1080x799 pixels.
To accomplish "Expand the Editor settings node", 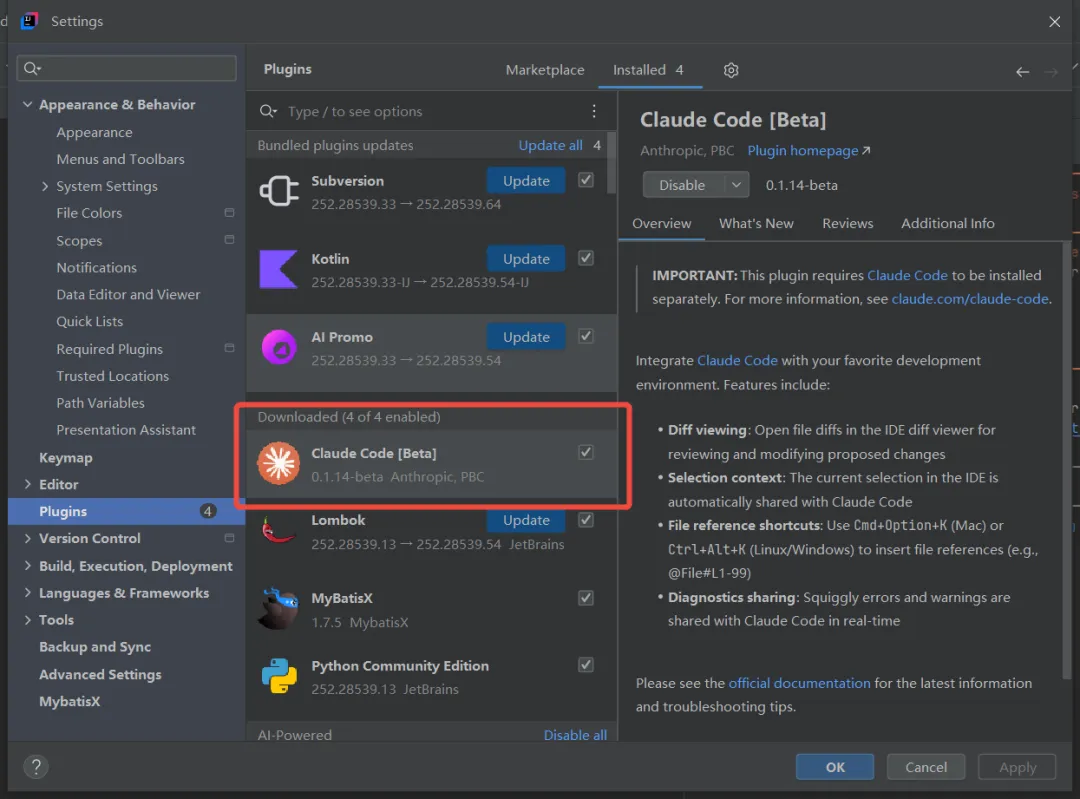I will pos(28,484).
